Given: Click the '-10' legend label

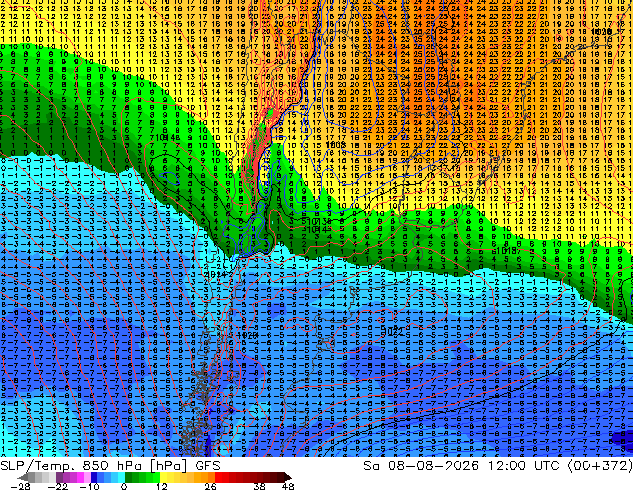Looking at the screenshot, I should (89, 486).
